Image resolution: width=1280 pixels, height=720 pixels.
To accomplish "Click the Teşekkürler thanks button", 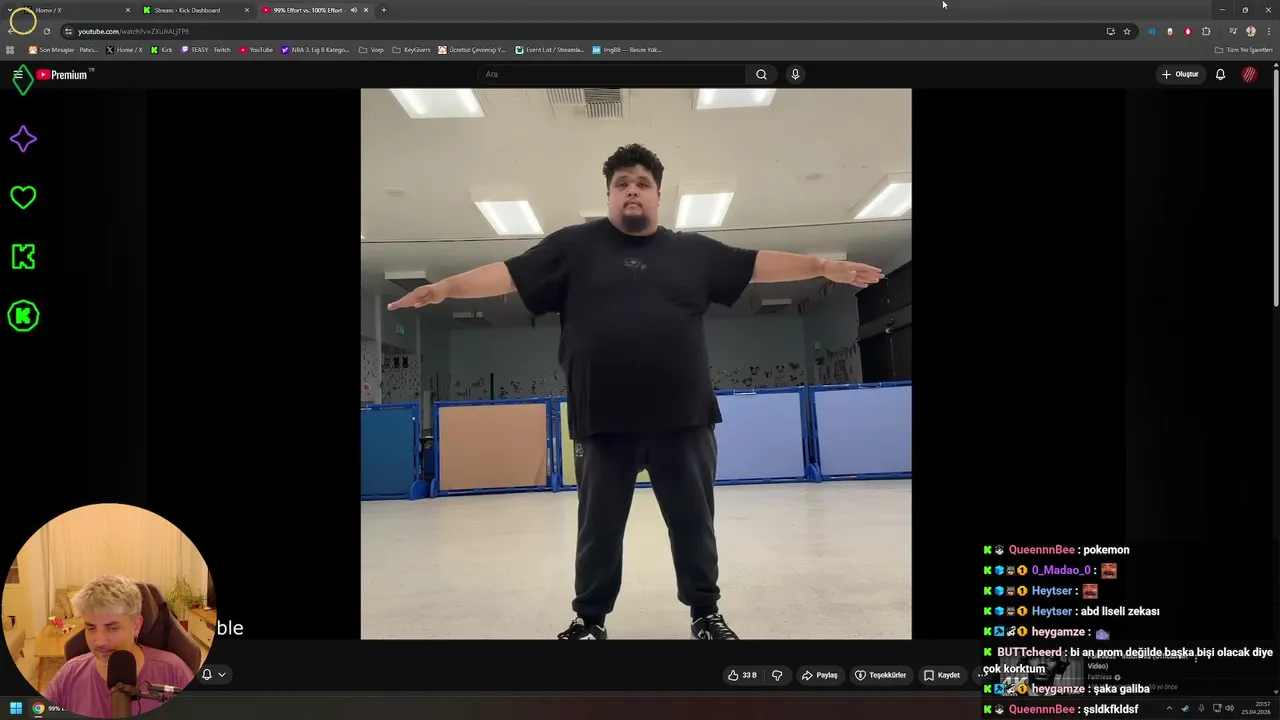I will click(880, 675).
